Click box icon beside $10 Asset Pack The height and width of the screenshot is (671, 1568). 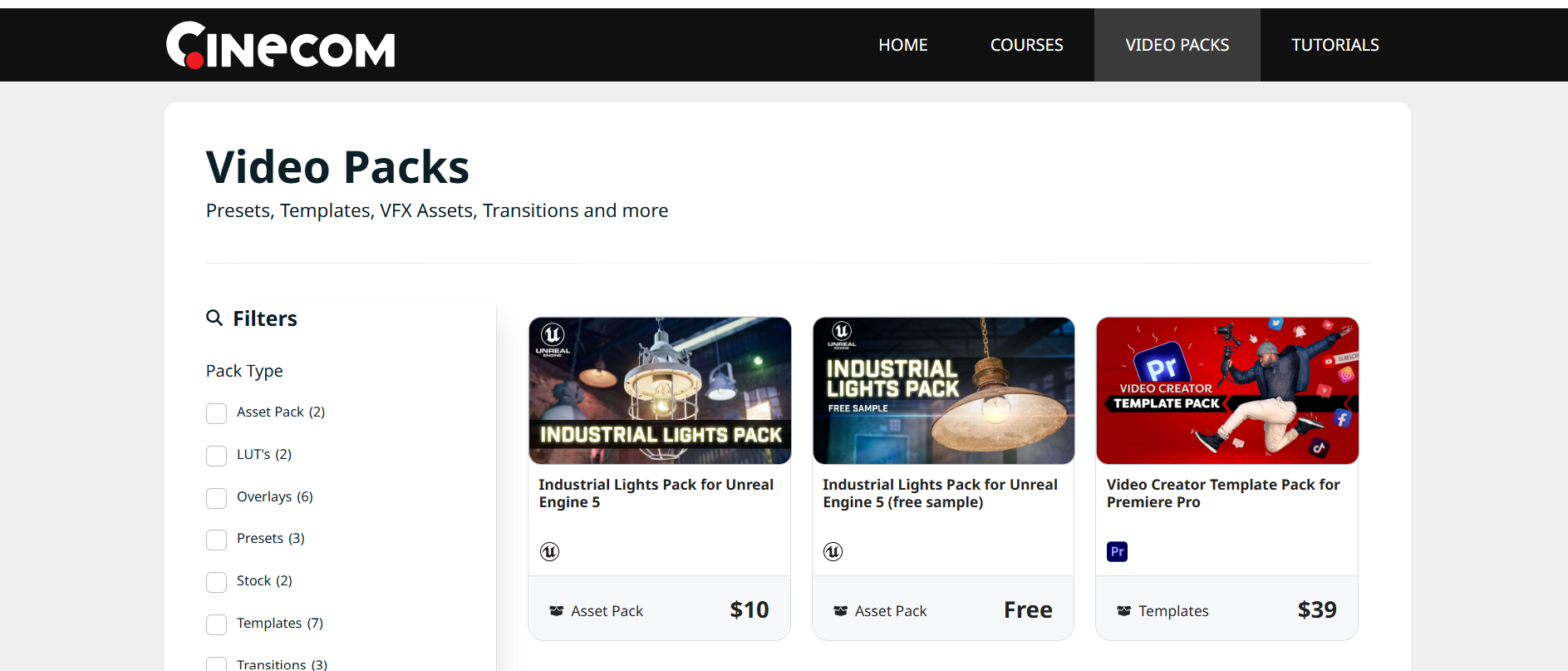[x=557, y=611]
